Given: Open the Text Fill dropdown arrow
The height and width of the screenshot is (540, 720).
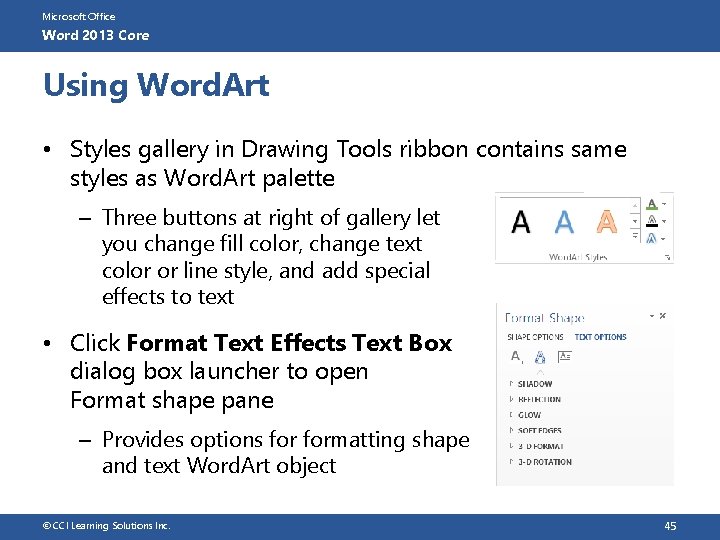Looking at the screenshot, I should pos(664,204).
